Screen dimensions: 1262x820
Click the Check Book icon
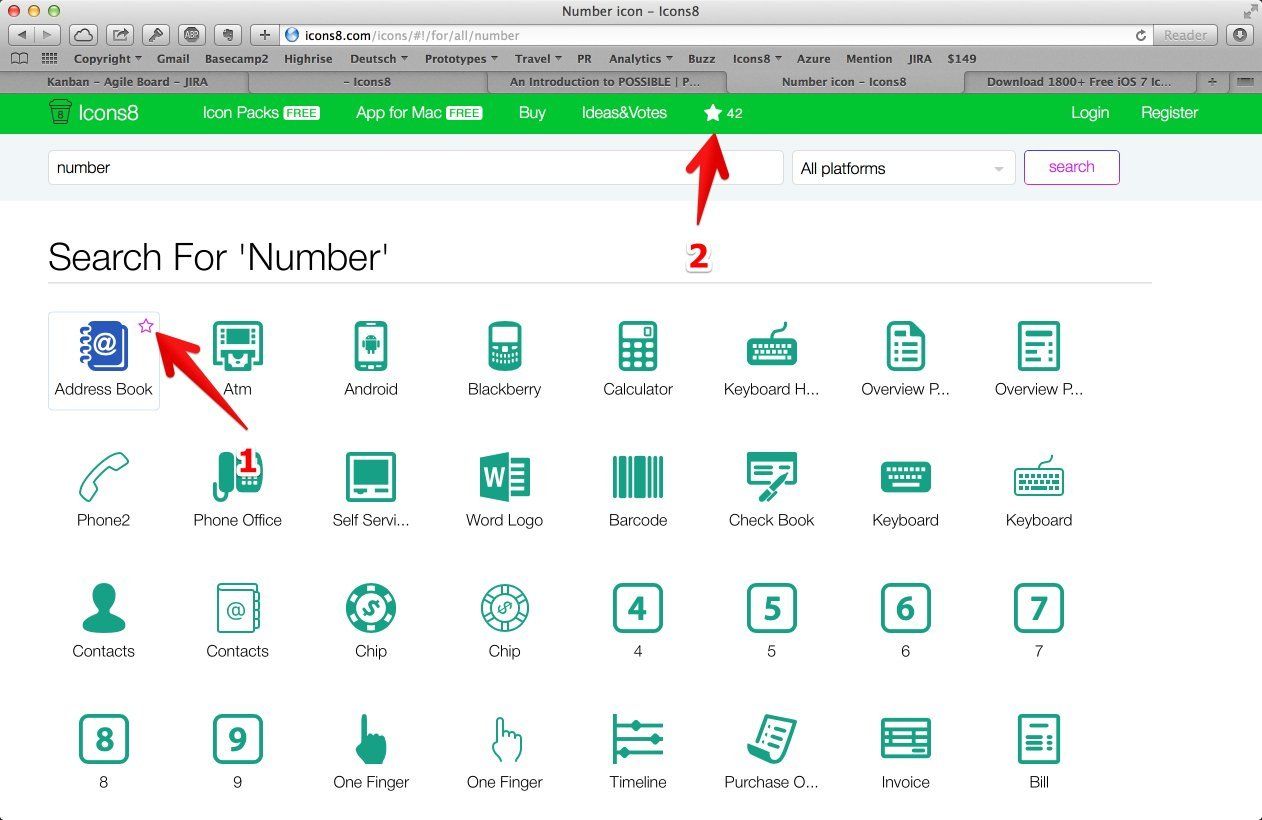(771, 478)
